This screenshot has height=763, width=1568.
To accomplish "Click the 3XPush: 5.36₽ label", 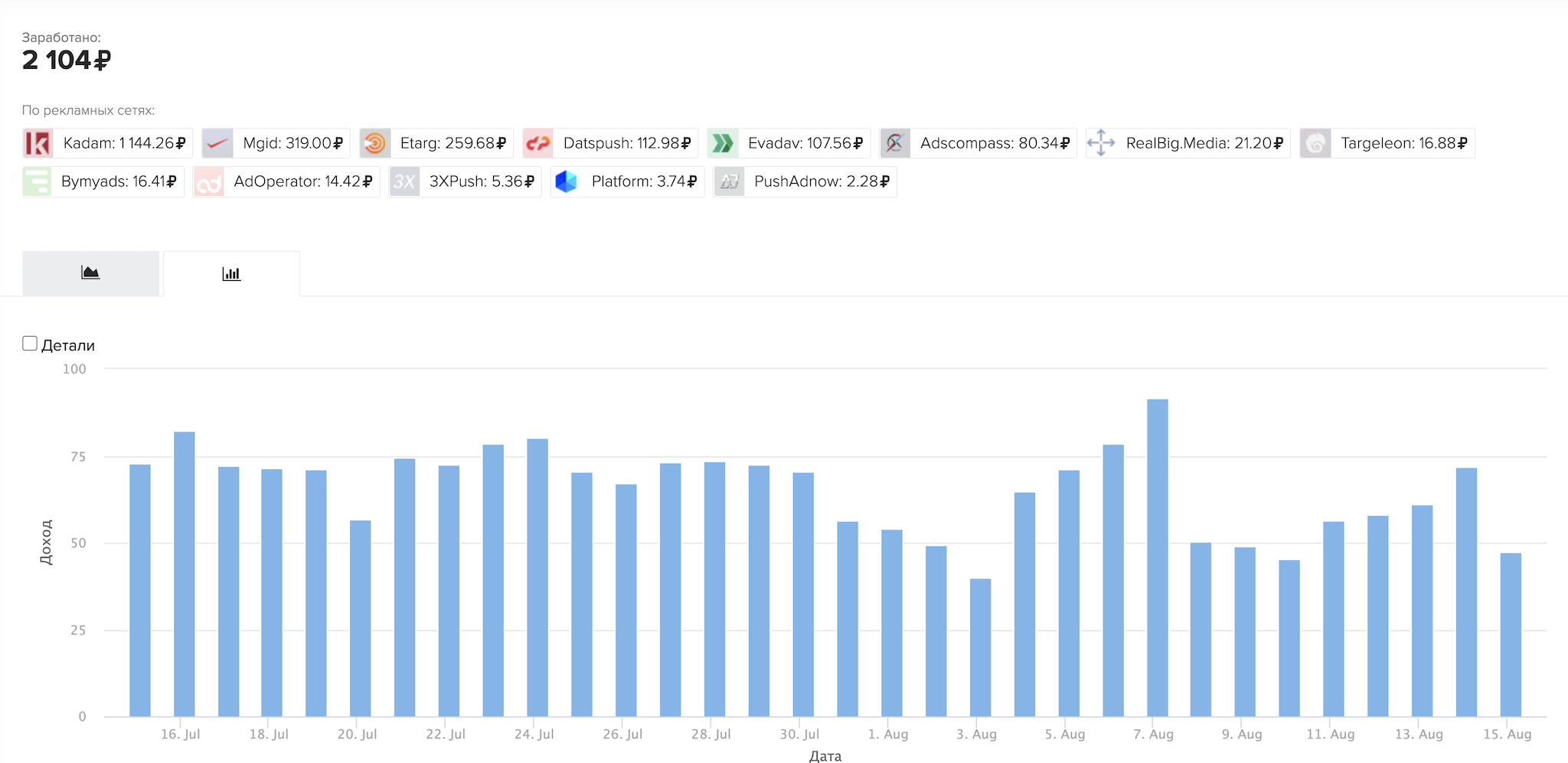I will (x=482, y=181).
